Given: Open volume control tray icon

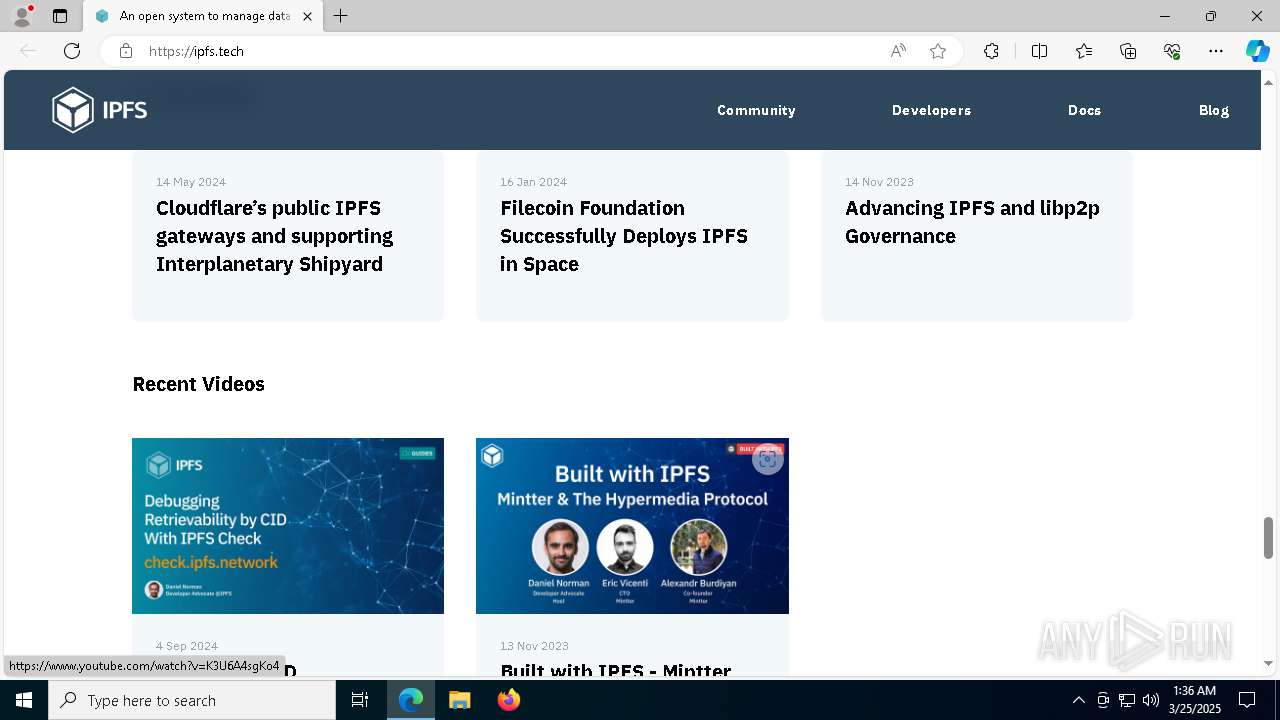Looking at the screenshot, I should (1151, 700).
